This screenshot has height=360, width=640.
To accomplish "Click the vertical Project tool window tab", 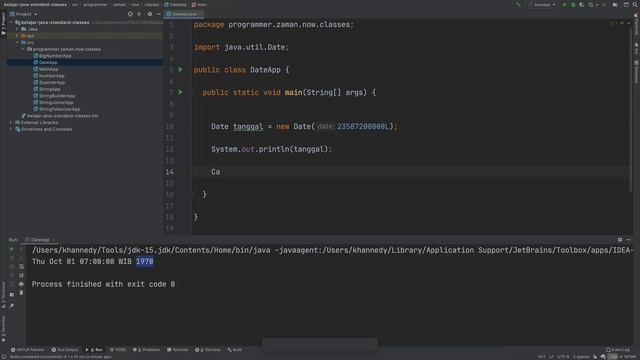I will click(3, 24).
